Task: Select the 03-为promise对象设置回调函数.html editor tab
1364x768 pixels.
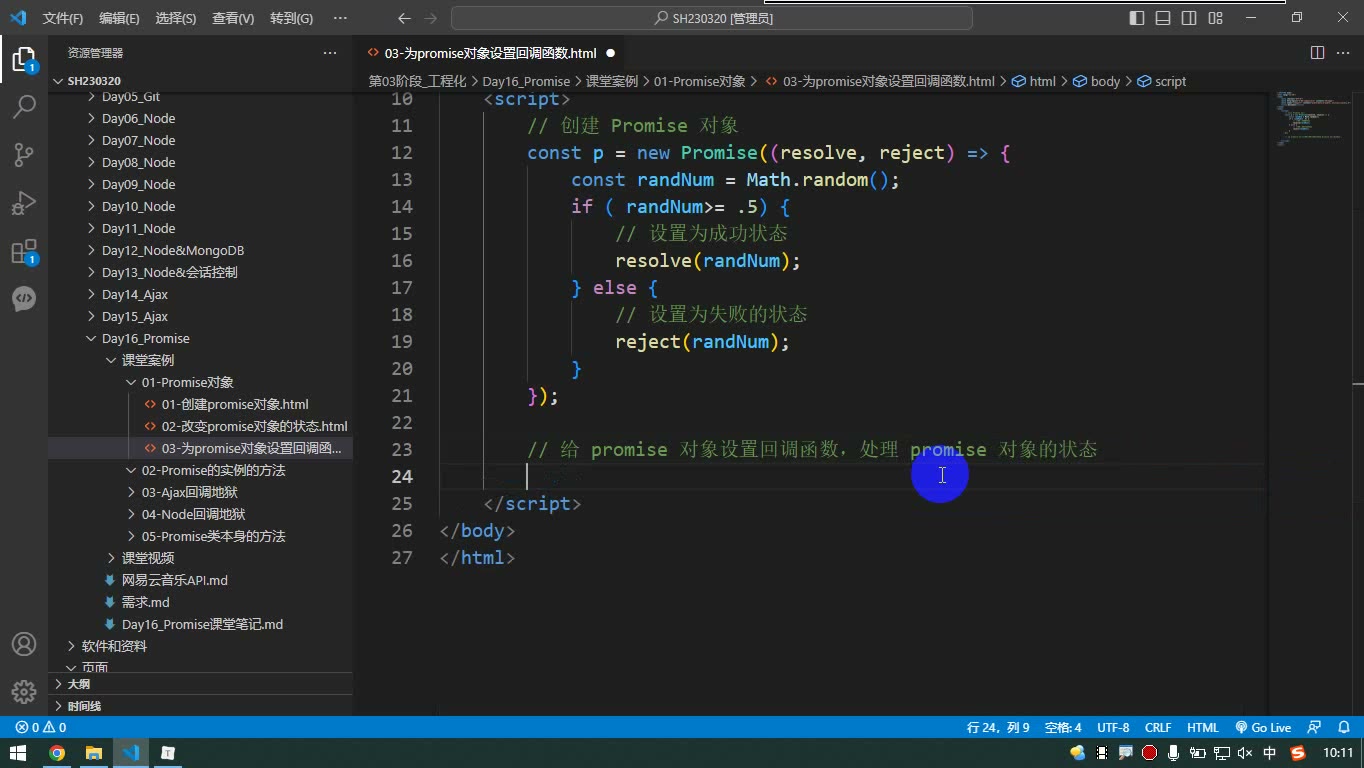Action: 490,53
